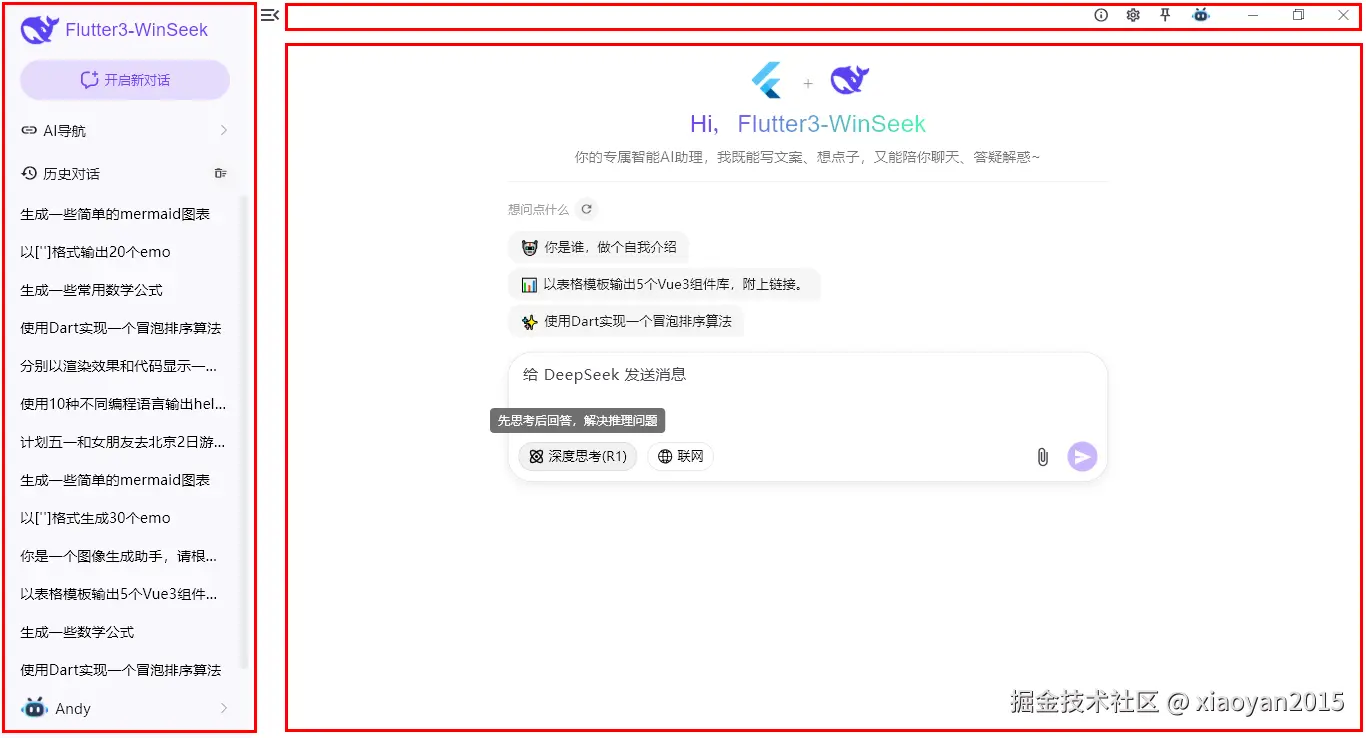Open the settings gear in the title bar
The image size is (1366, 738).
pyautogui.click(x=1133, y=15)
